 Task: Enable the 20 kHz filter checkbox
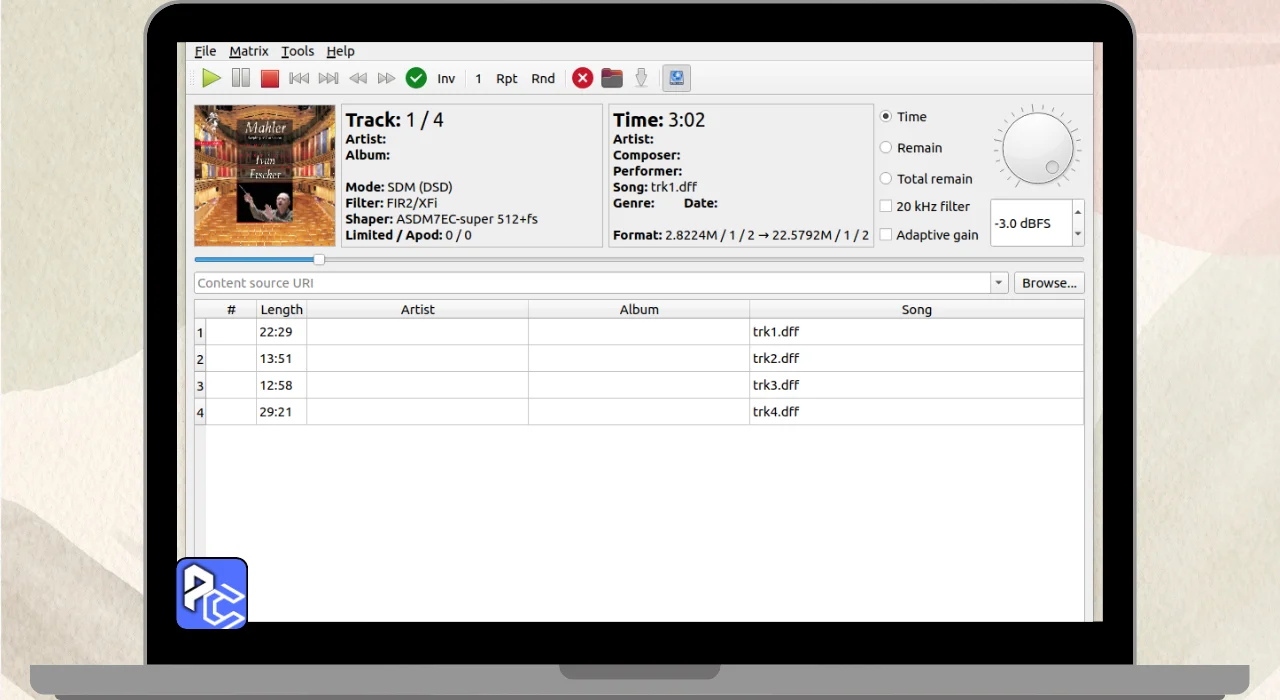[x=886, y=207]
